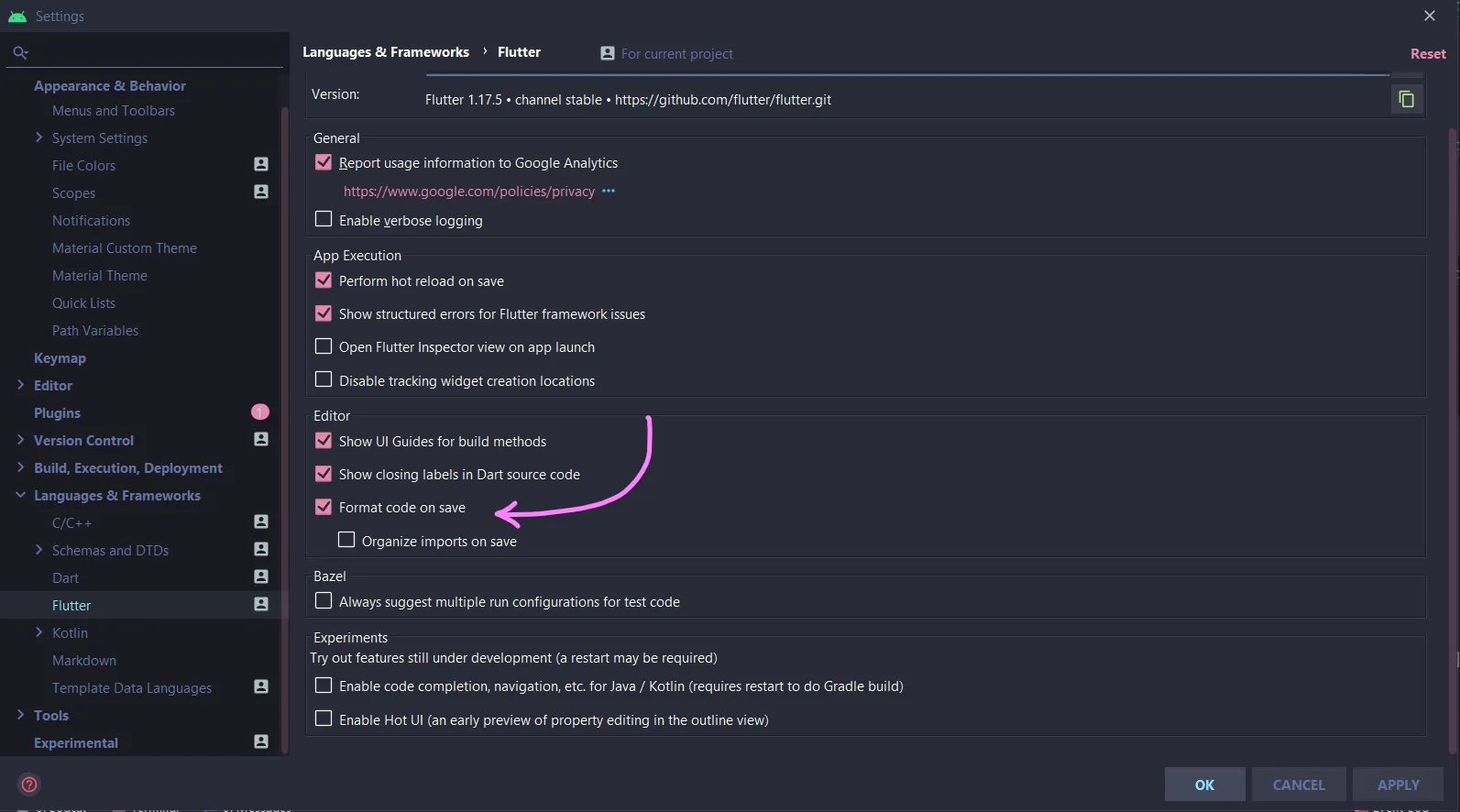Click project icon next to Version Control
The height and width of the screenshot is (812, 1460).
click(261, 439)
